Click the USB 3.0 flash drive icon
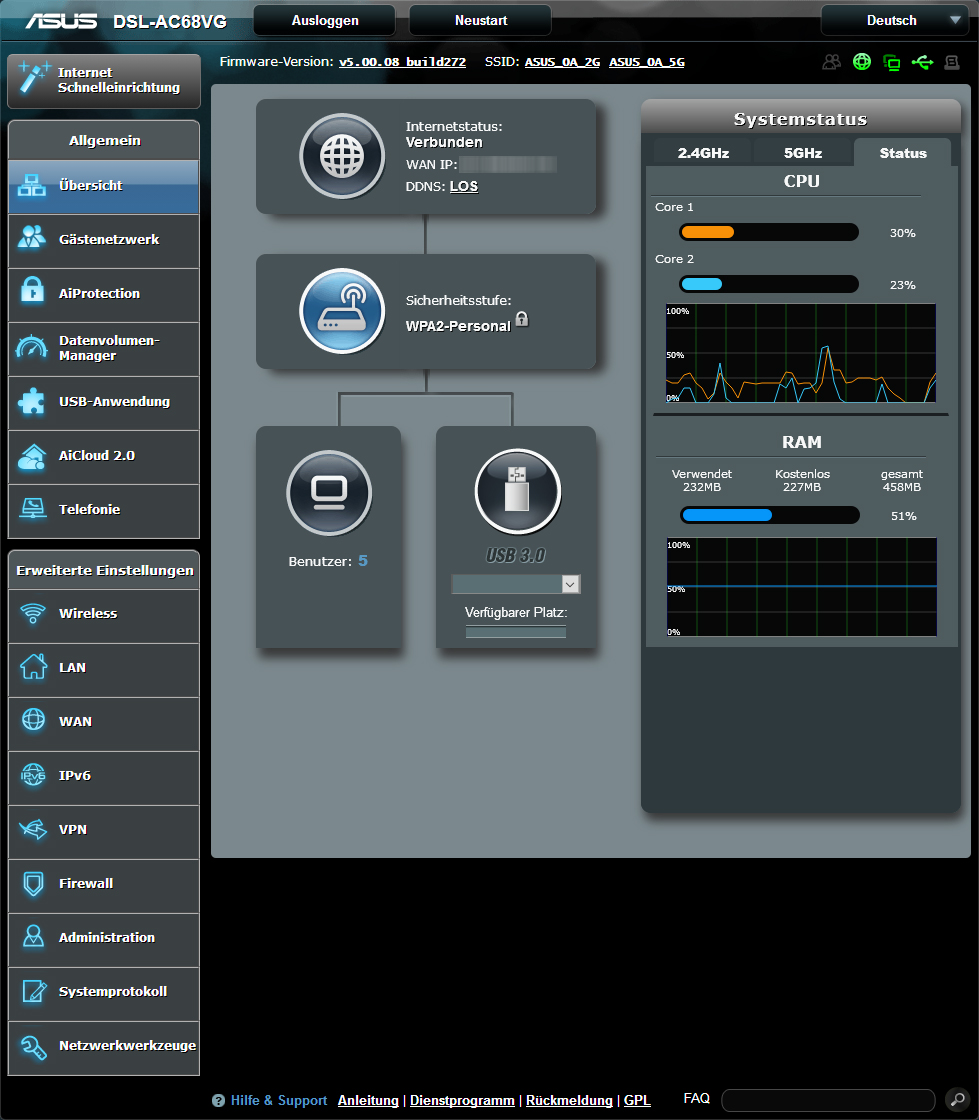 518,491
